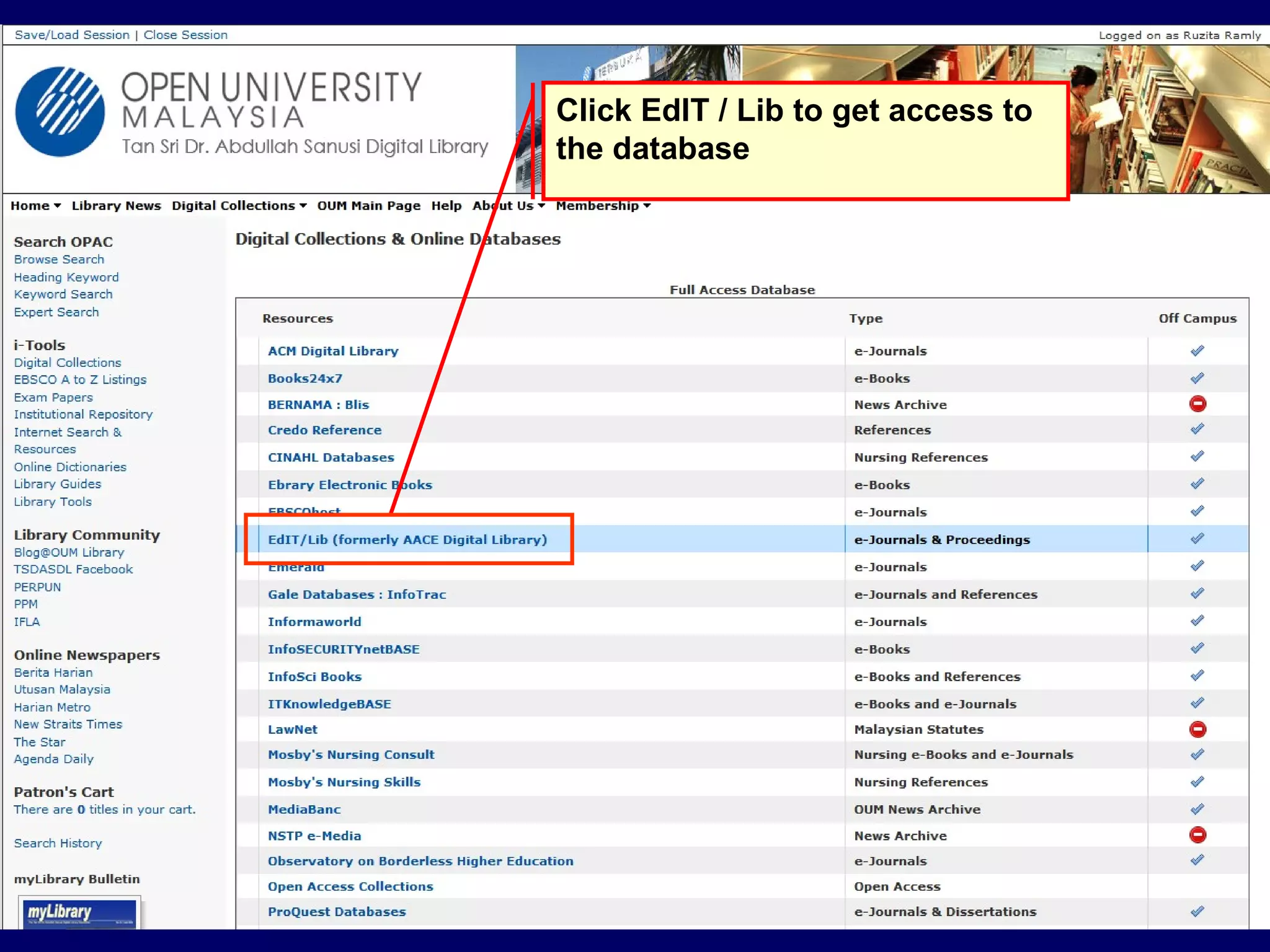Click the red no-access icon for NSTP e-Media
Screen dimensions: 1270x952
click(1197, 835)
